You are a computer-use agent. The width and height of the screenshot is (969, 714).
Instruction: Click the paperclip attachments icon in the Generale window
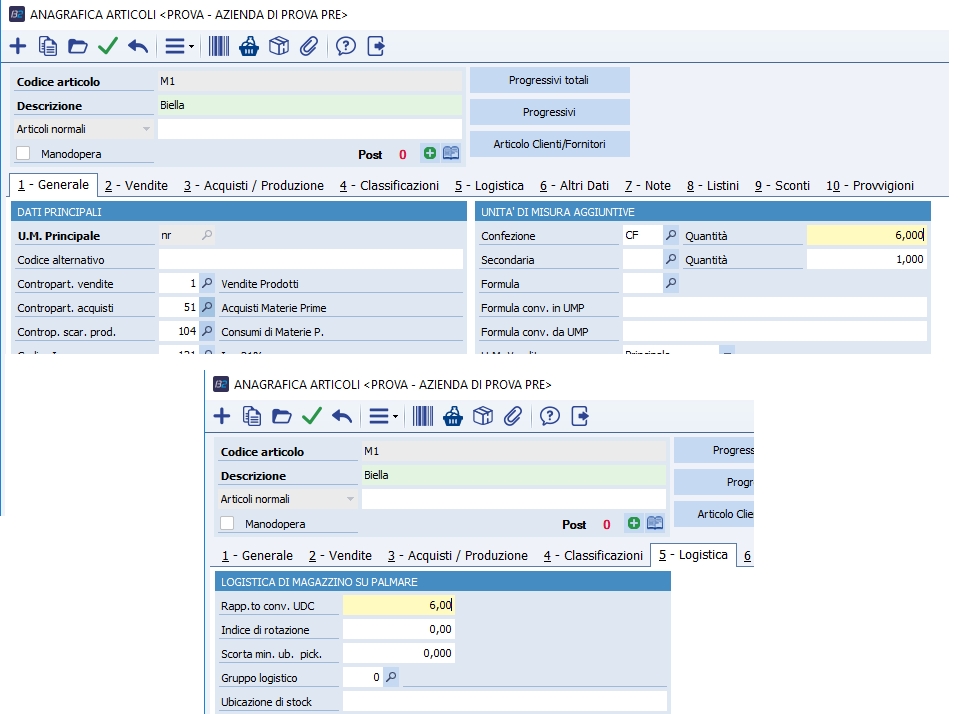tap(310, 46)
